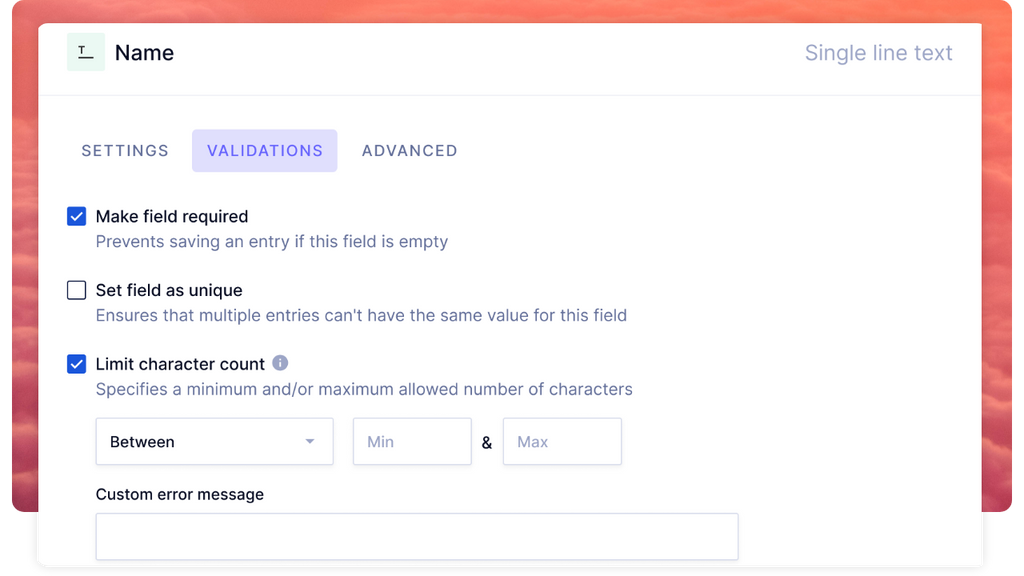
Task: Click the Name field title
Action: point(144,52)
